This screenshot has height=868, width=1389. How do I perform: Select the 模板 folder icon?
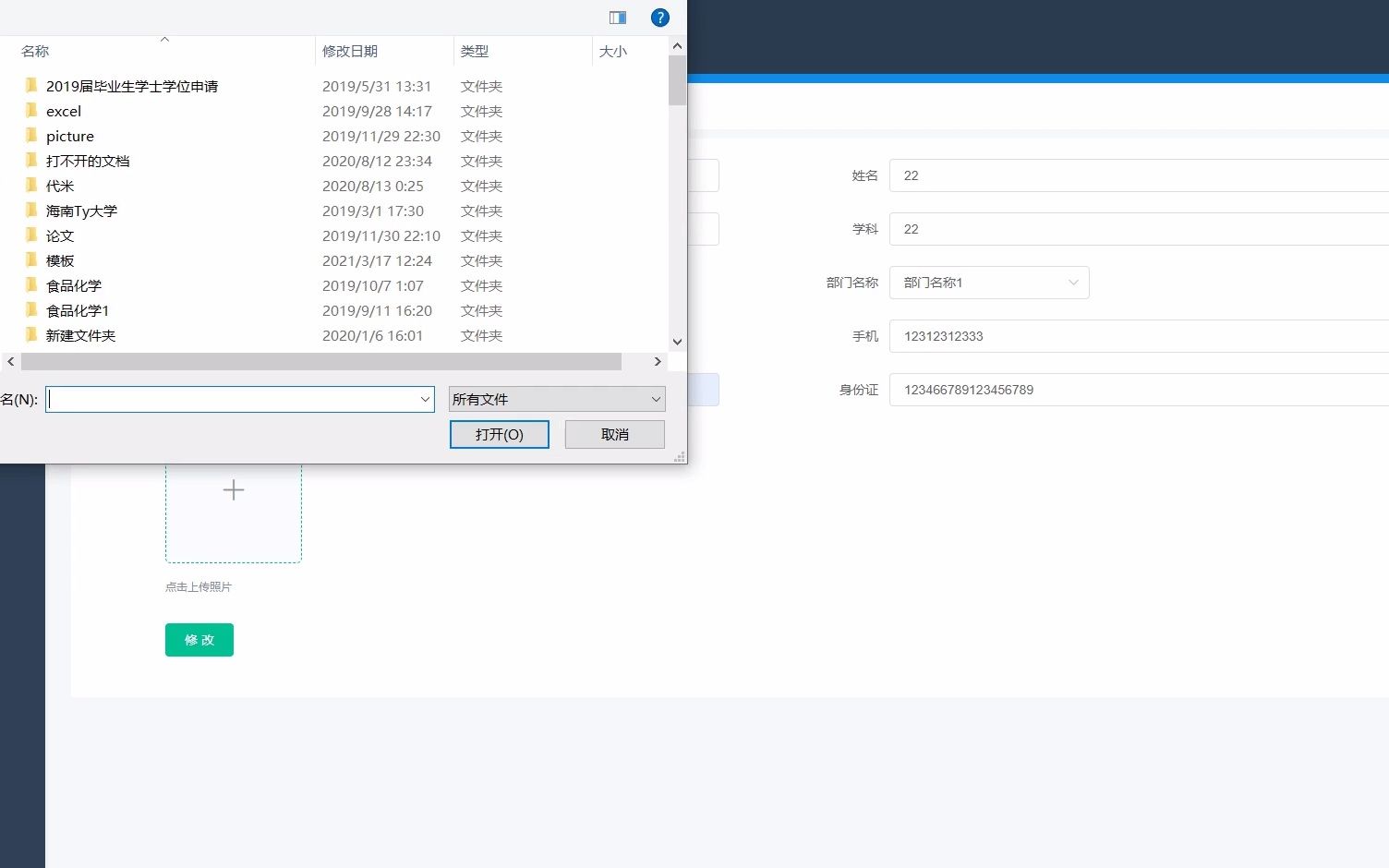tap(31, 259)
